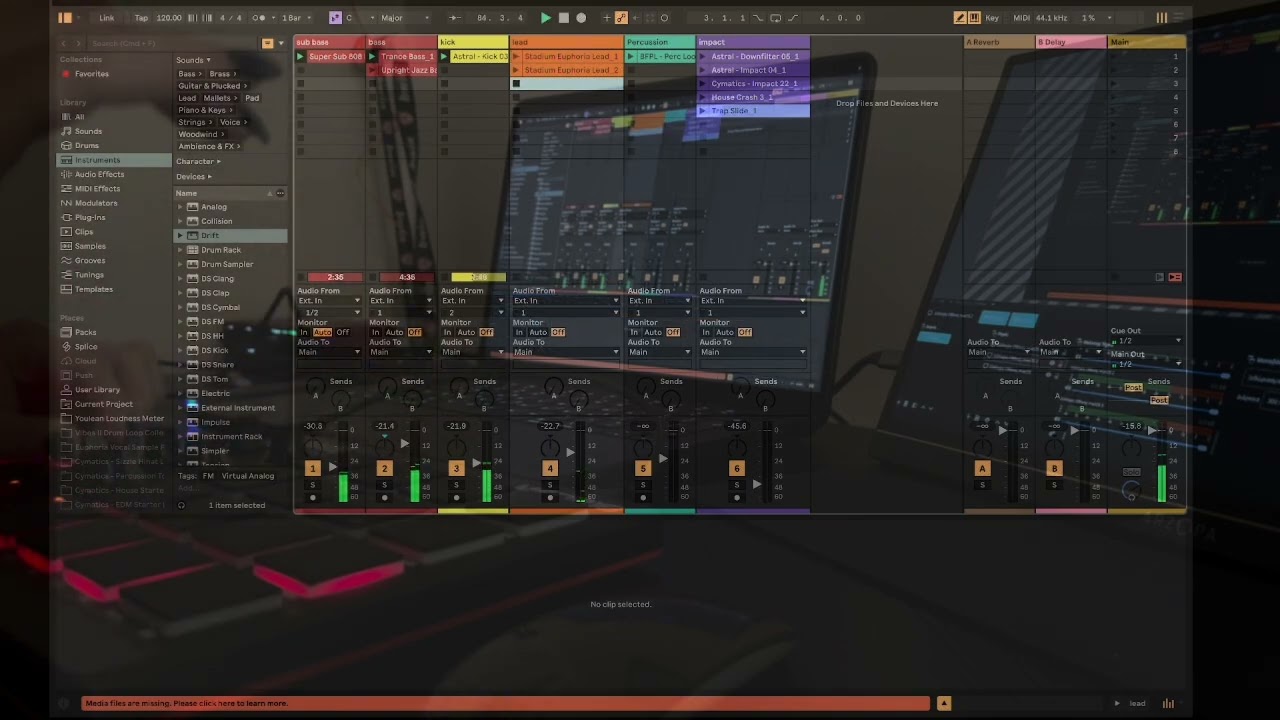This screenshot has height=720, width=1280.
Task: Set sub bass track Monitor to Auto
Action: point(322,332)
